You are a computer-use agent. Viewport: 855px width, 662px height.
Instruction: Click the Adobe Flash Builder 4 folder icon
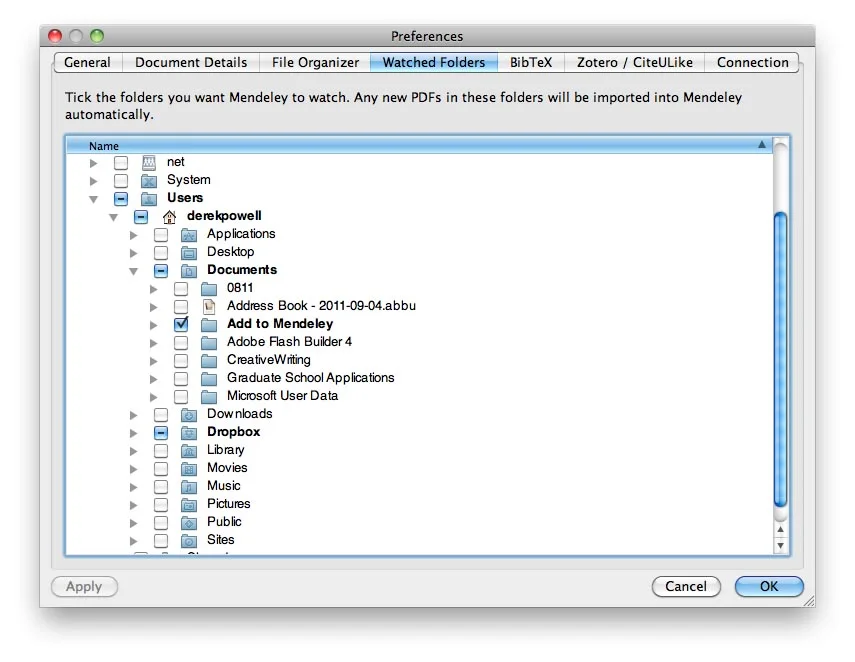(x=209, y=342)
